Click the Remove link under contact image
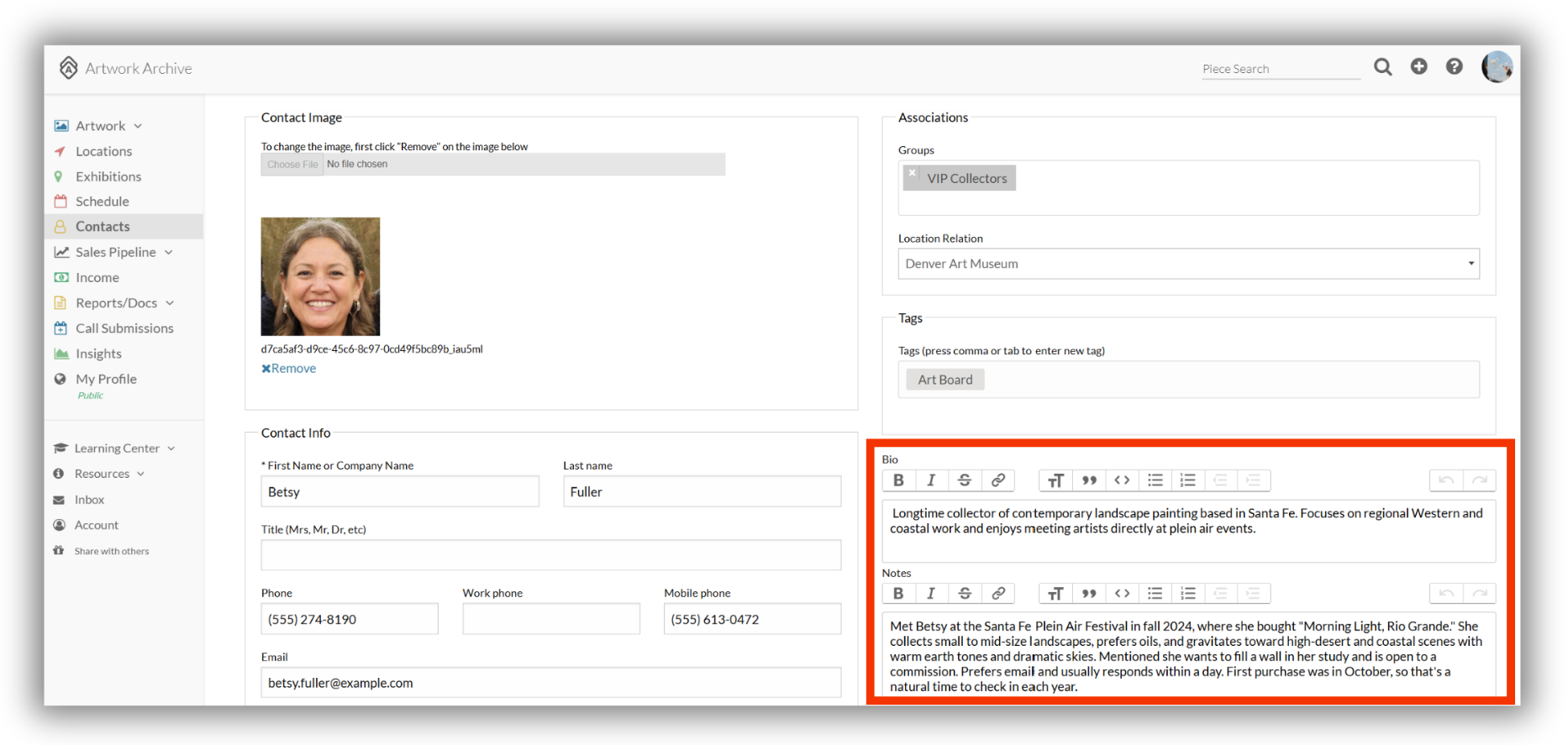Image resolution: width=1568 pixels, height=745 pixels. pos(289,369)
